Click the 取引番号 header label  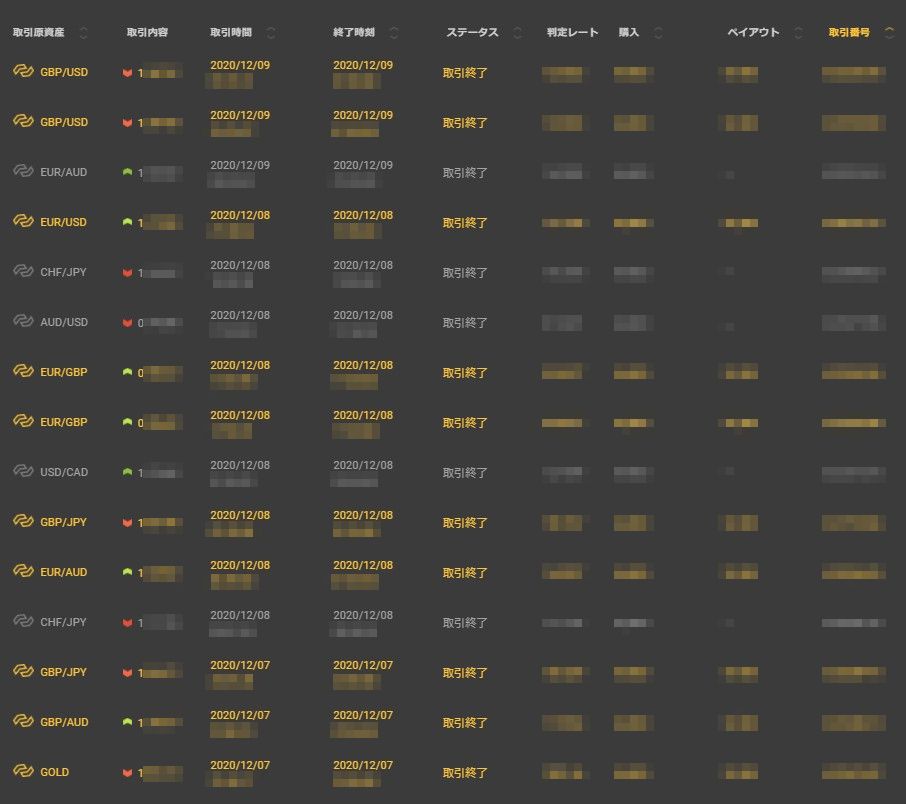[x=849, y=33]
